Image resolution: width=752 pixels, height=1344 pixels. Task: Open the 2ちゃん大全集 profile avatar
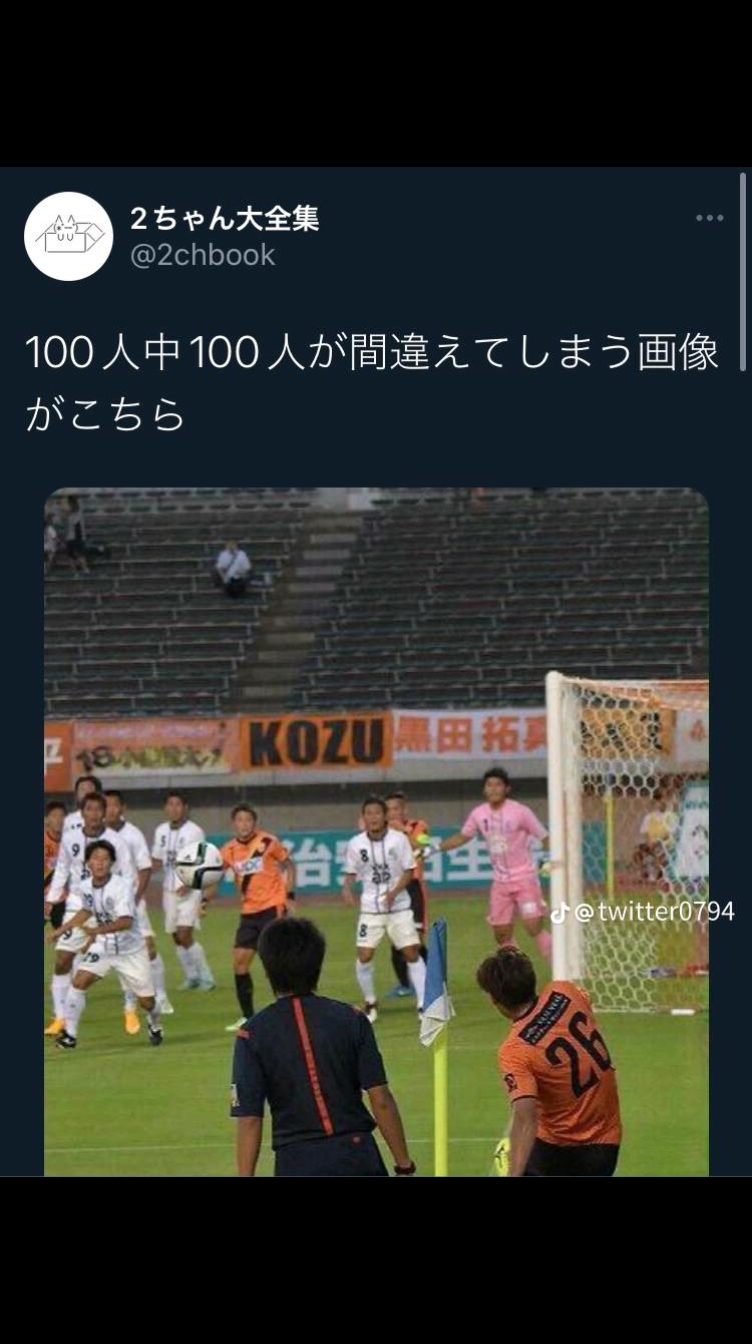click(69, 236)
